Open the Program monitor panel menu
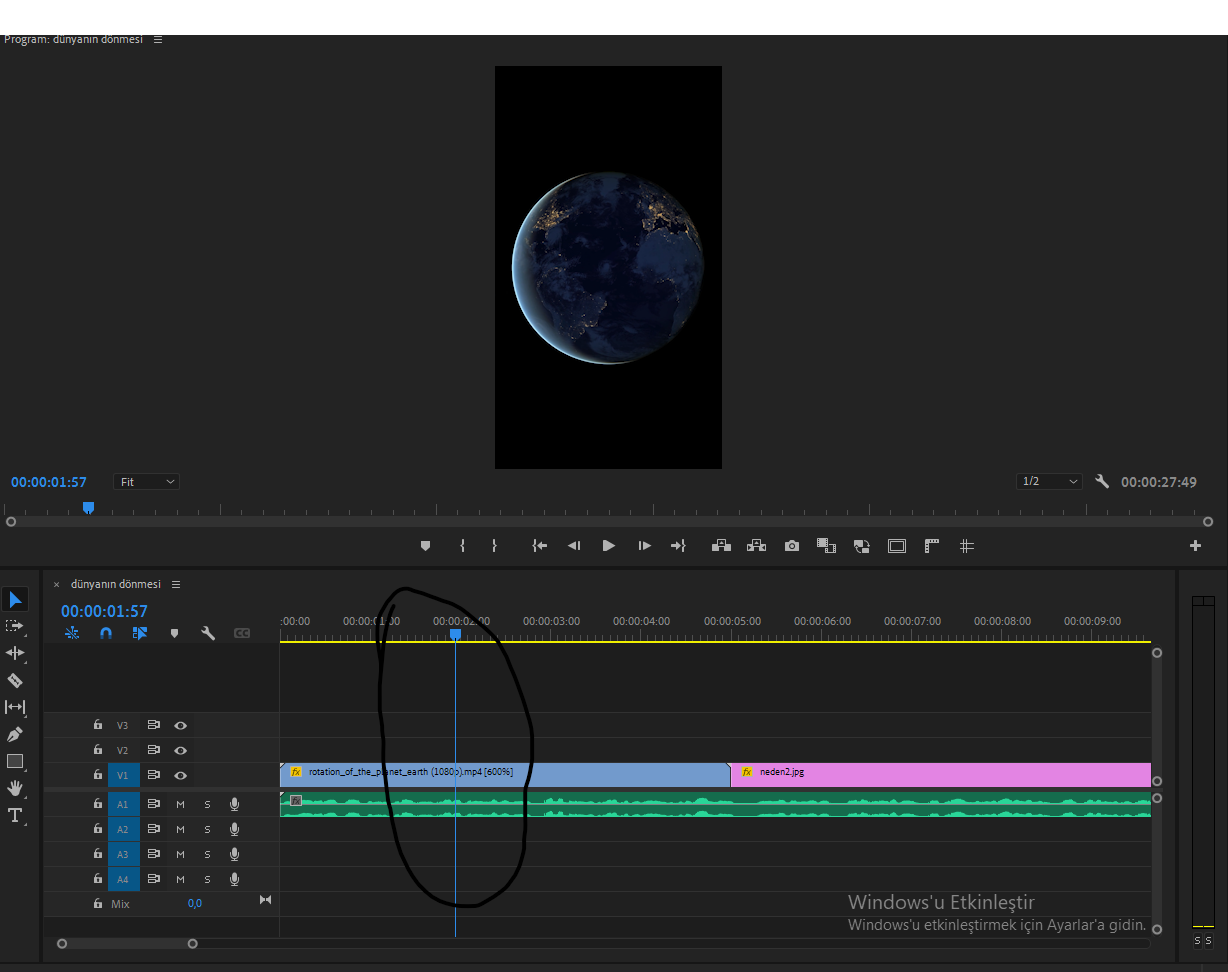1228x972 pixels. point(158,40)
